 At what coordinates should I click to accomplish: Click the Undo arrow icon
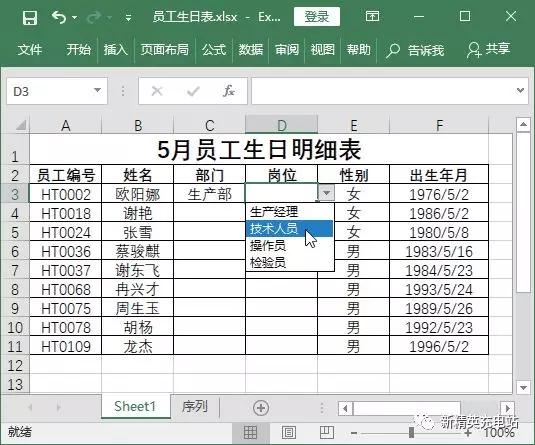(59, 17)
